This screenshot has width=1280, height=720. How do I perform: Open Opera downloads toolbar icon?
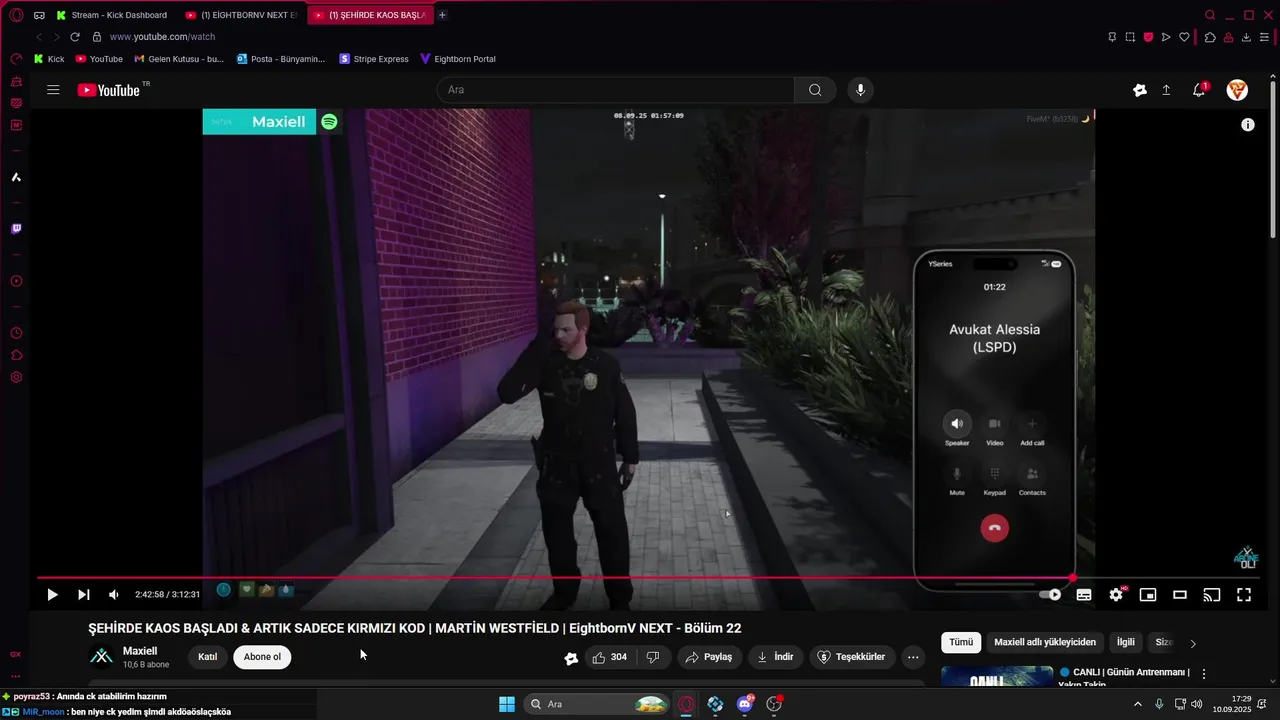click(1246, 37)
